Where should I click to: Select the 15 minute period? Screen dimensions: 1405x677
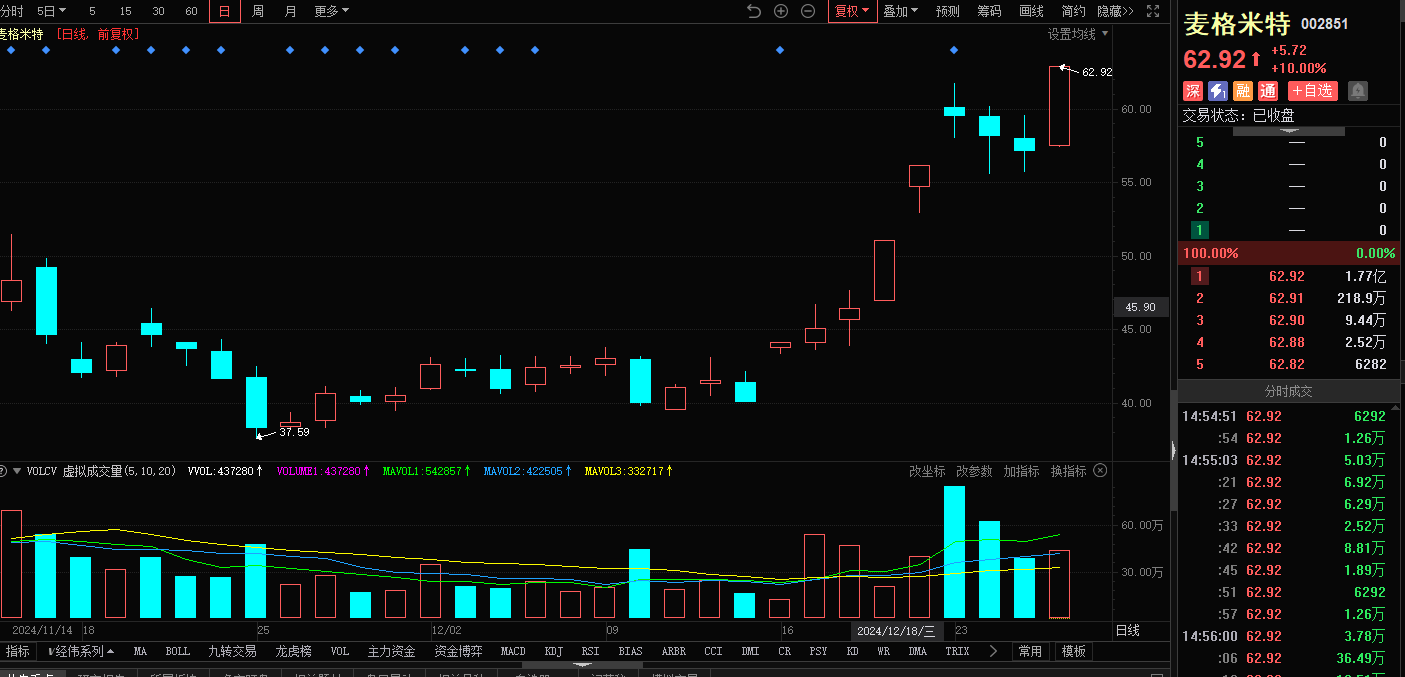coord(125,11)
